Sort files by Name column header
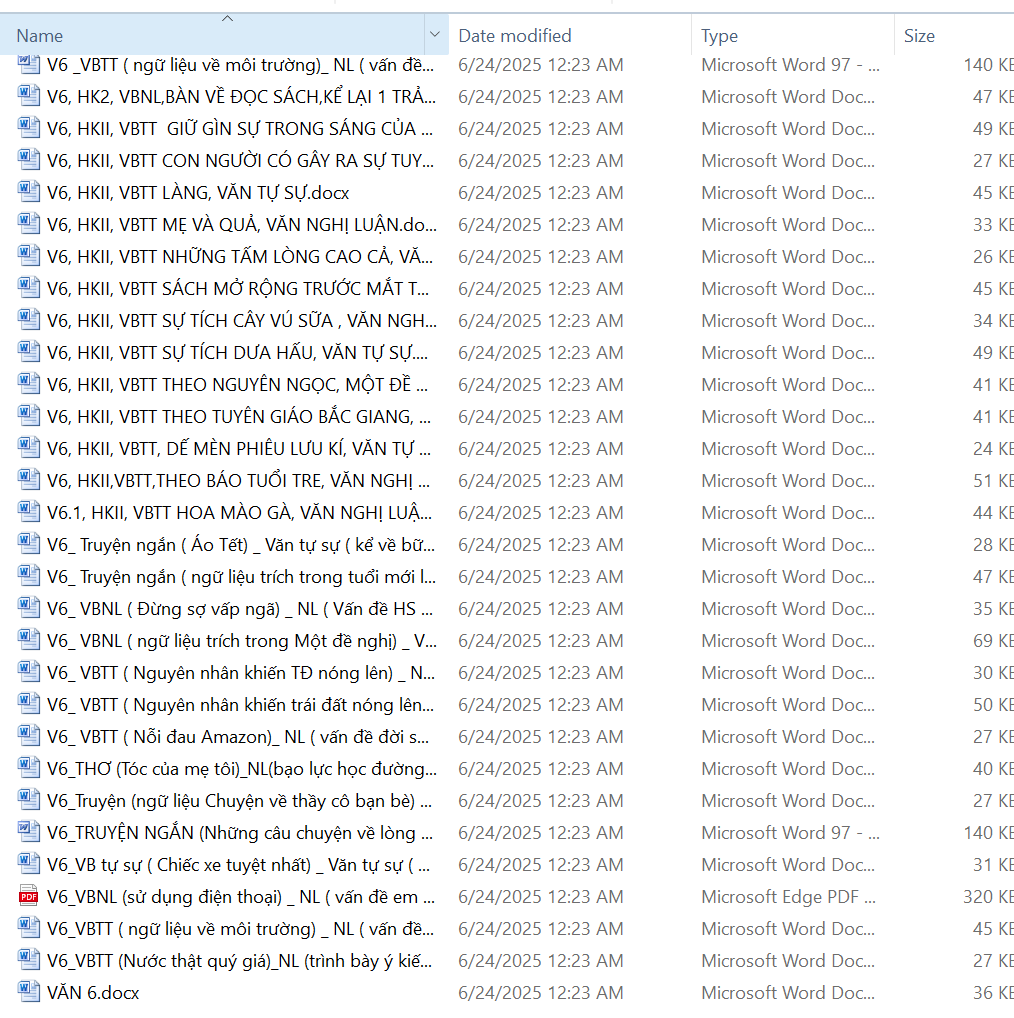This screenshot has height=1018, width=1014. point(200,36)
